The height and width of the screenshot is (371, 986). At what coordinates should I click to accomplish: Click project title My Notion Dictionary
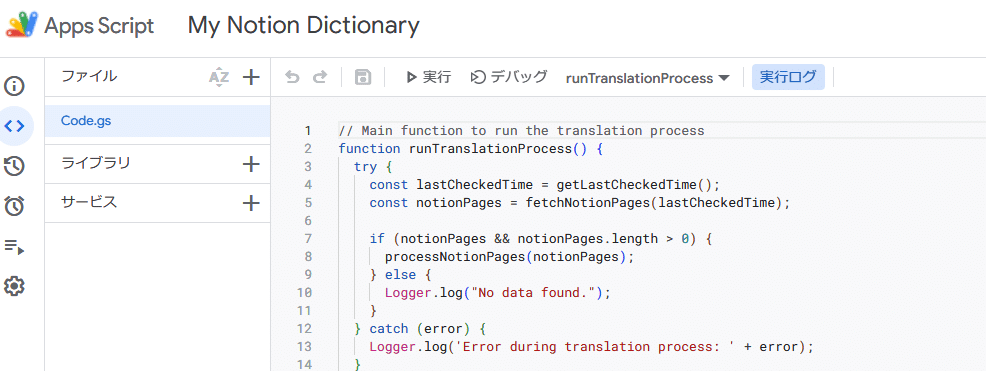(304, 26)
